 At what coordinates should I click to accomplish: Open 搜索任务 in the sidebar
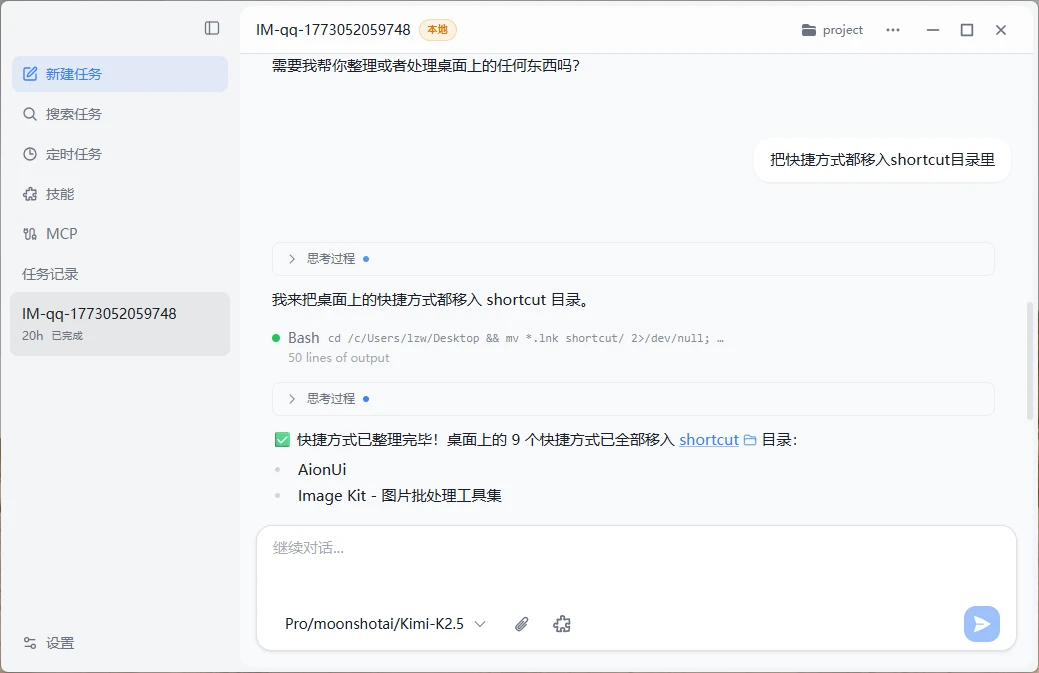[x=120, y=114]
